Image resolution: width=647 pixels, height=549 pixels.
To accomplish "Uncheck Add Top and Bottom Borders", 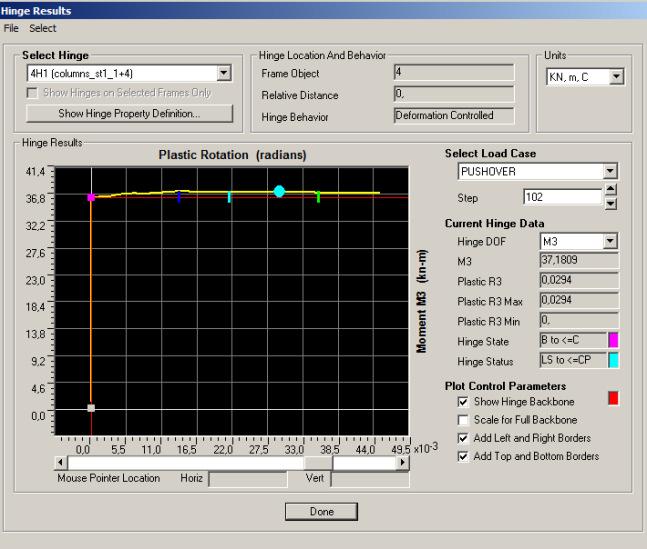I will (x=463, y=457).
